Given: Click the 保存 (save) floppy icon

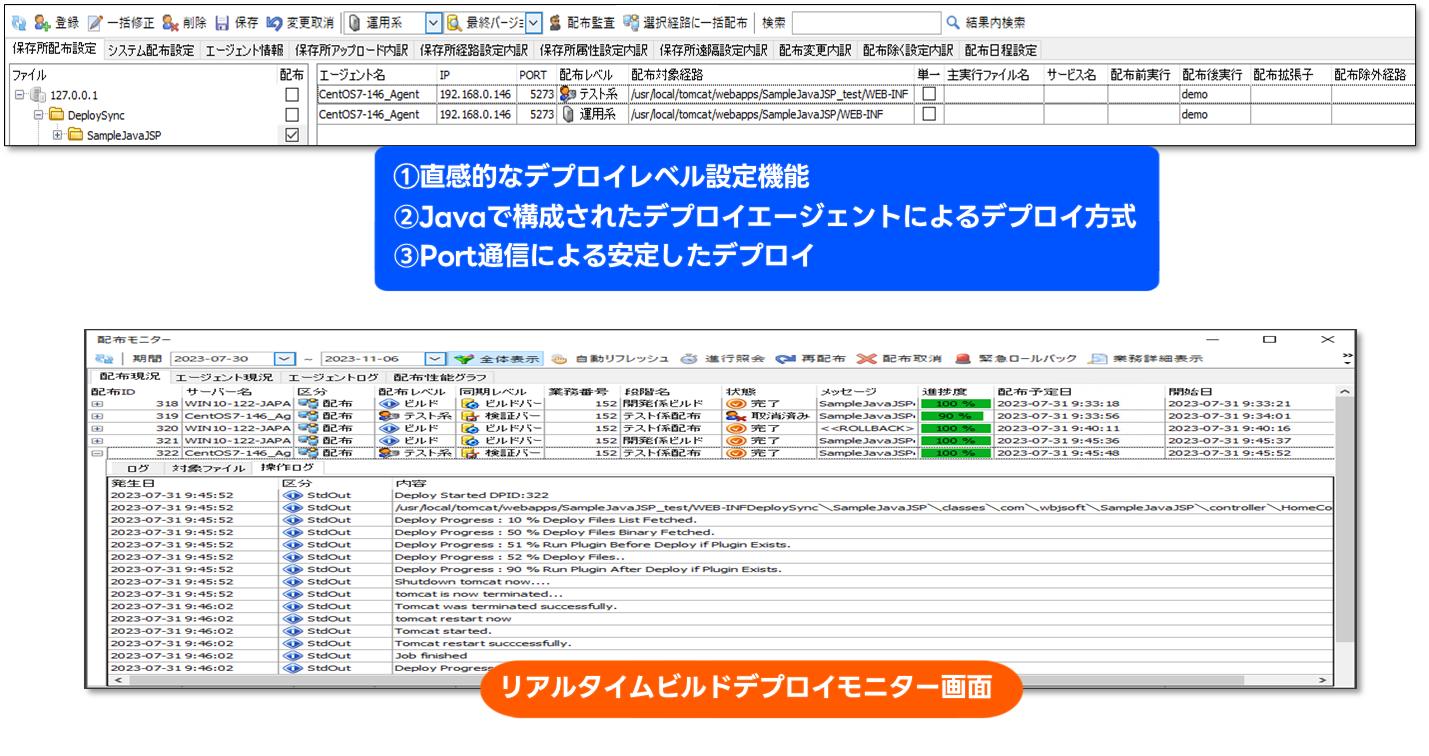Looking at the screenshot, I should click(223, 22).
